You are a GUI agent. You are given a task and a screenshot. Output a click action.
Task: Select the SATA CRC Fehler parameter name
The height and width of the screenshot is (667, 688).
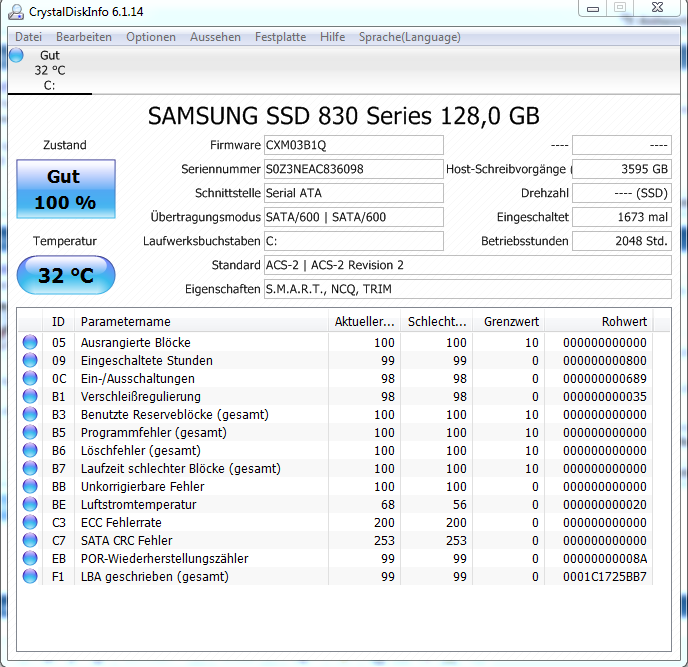(126, 540)
